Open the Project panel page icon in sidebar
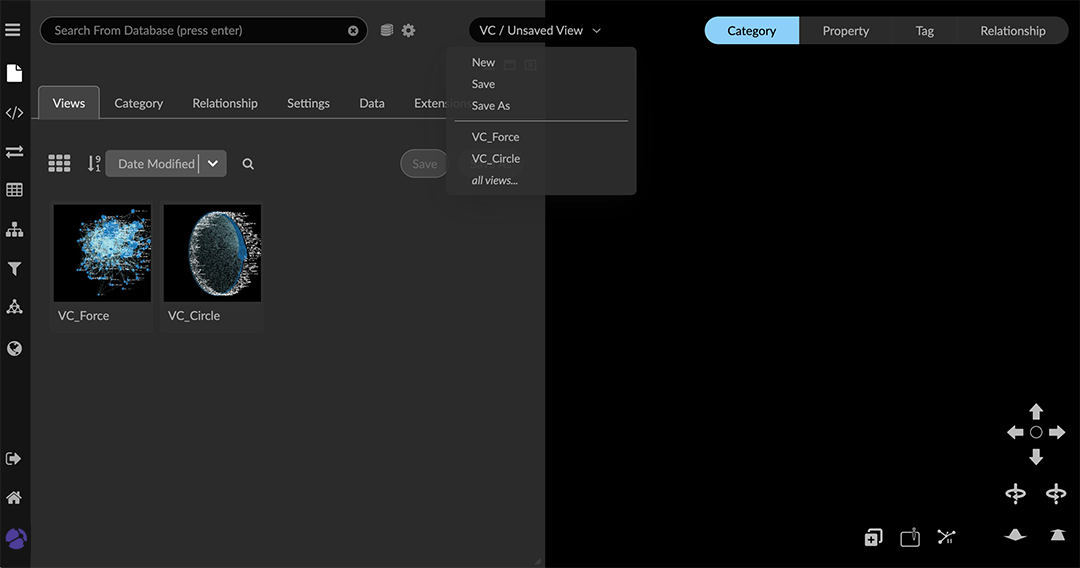This screenshot has width=1080, height=568. pos(14,73)
